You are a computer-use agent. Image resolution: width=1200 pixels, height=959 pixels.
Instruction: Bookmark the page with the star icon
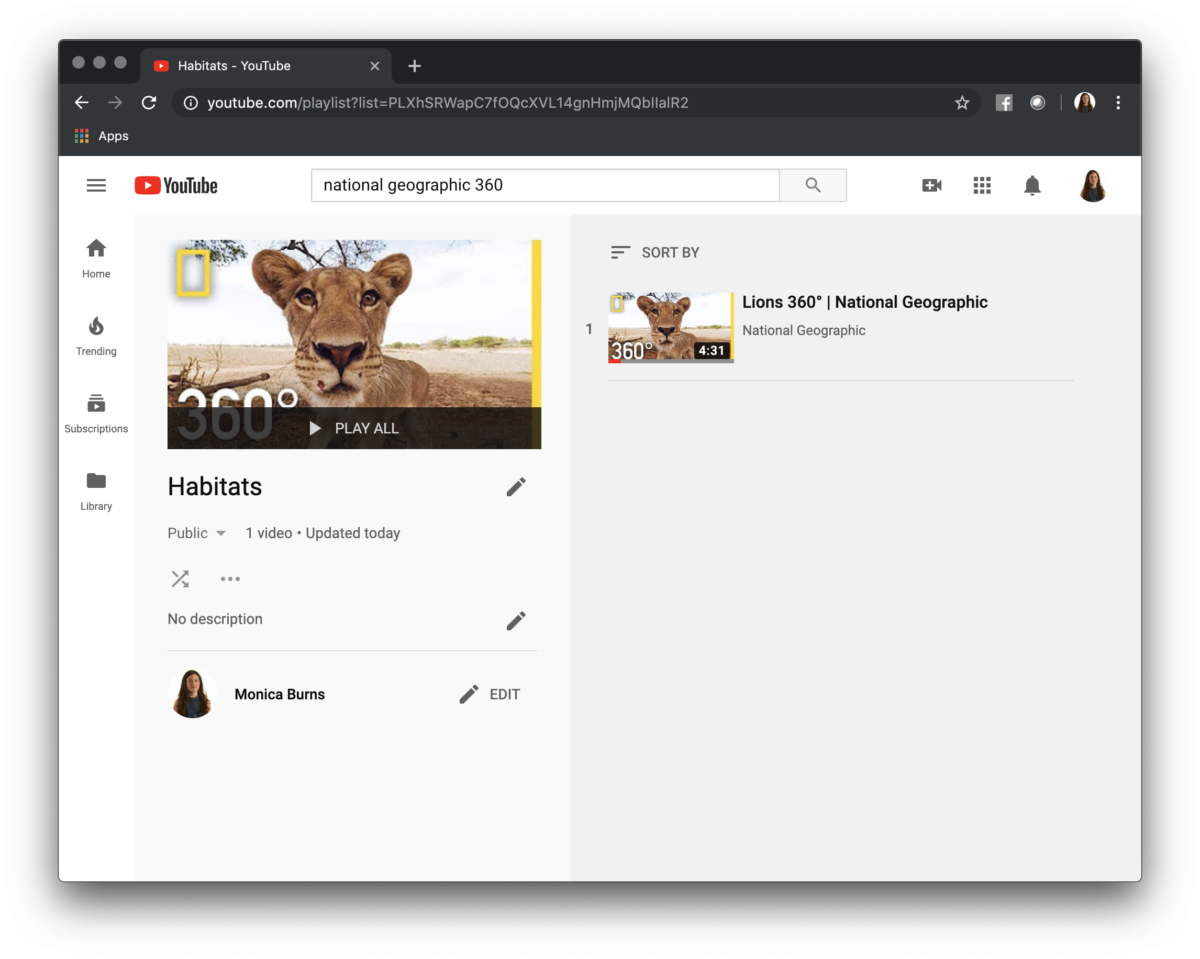tap(961, 102)
